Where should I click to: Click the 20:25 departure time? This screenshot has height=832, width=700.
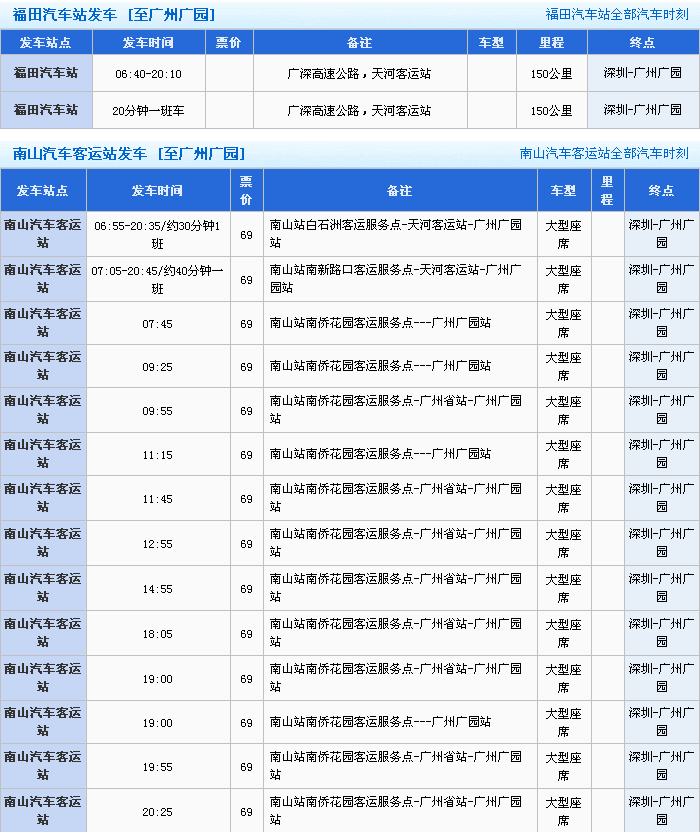[158, 812]
